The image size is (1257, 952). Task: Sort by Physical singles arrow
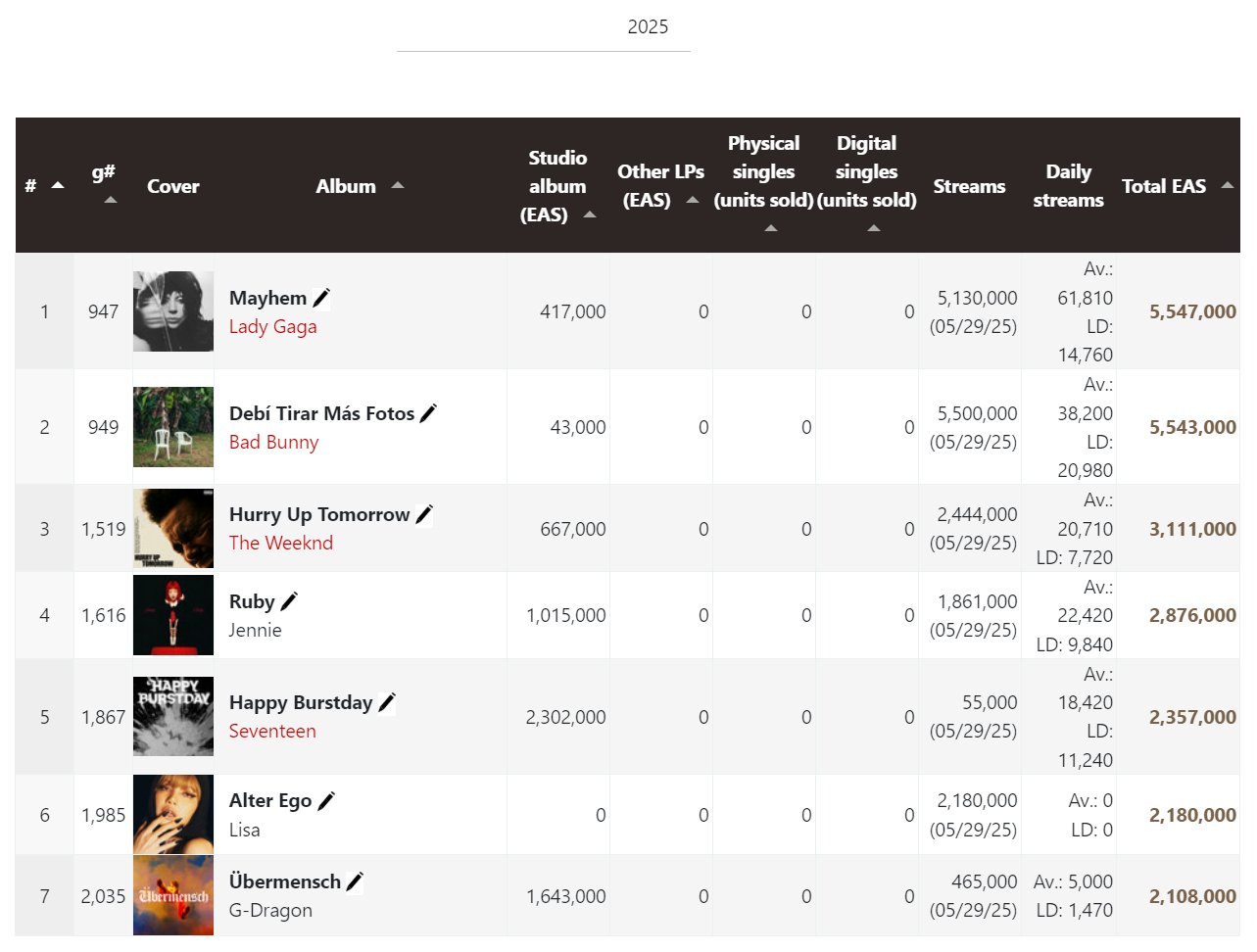771,228
